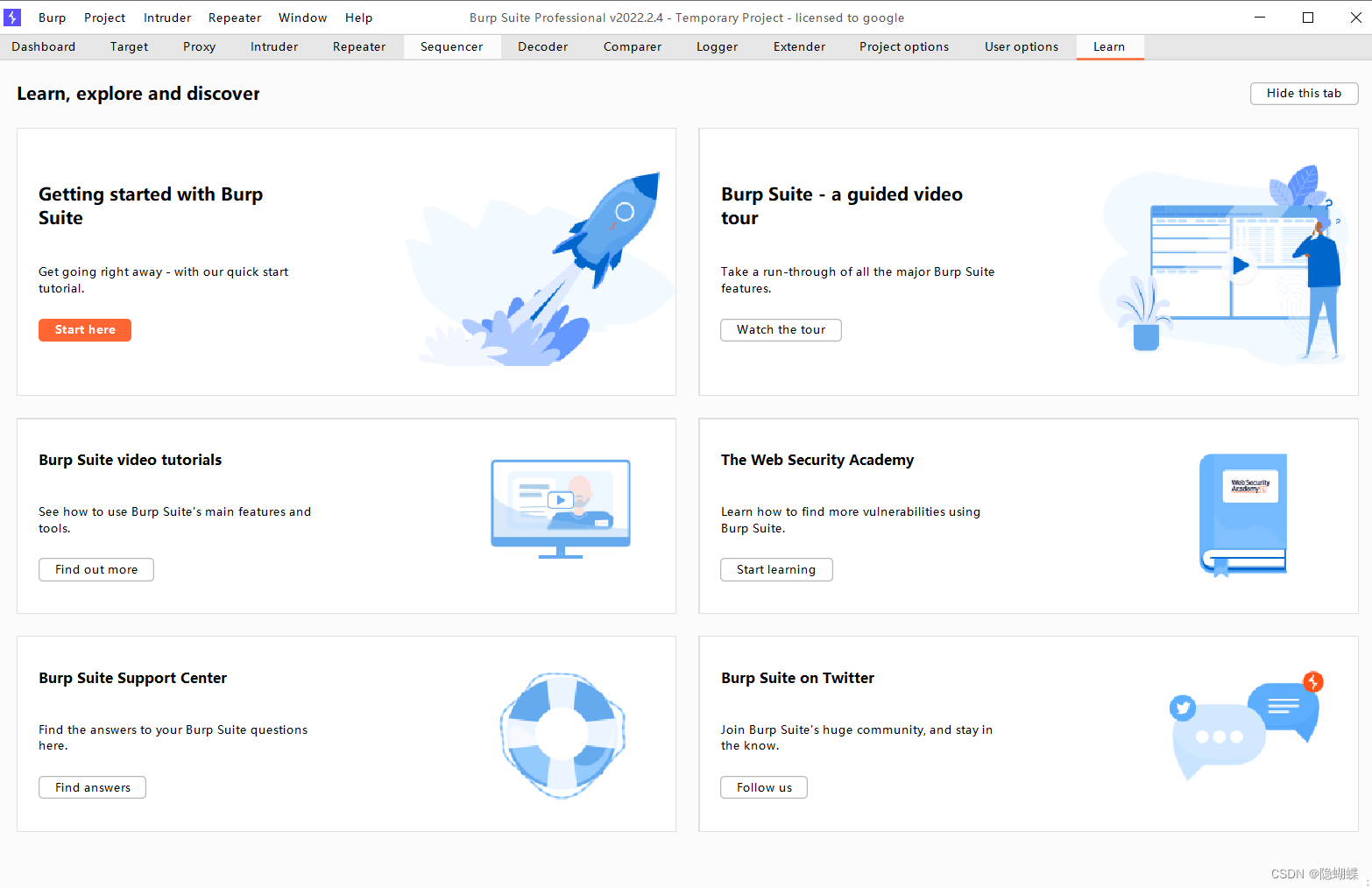Play the guided video tour thumbnail
Viewport: 1372px width, 888px height.
tap(1240, 264)
